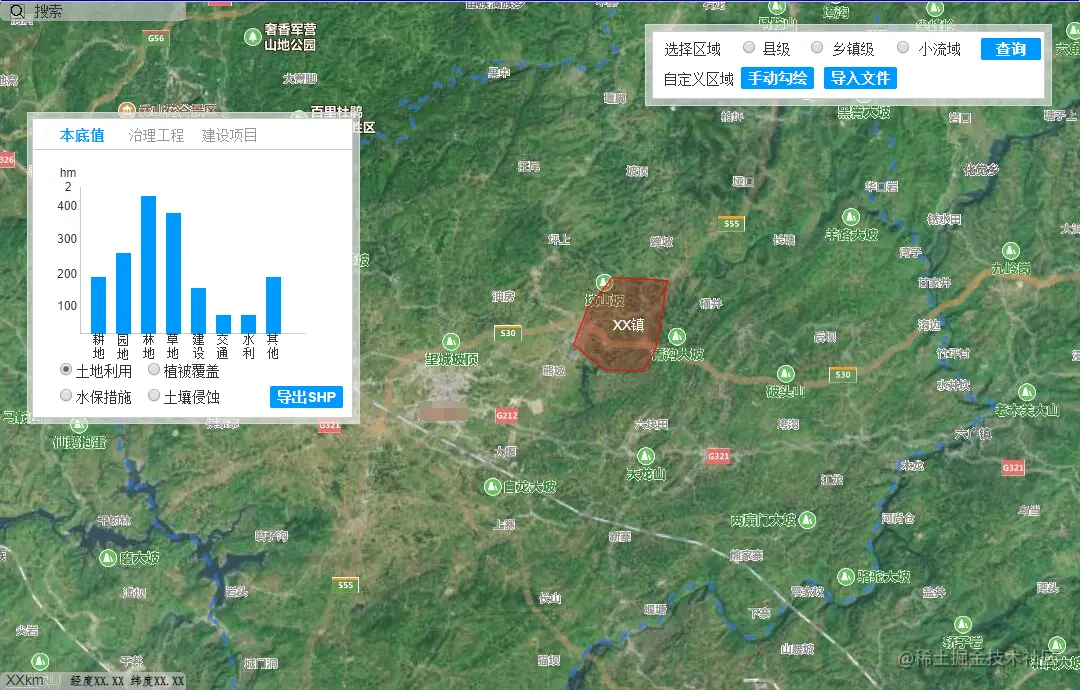The height and width of the screenshot is (690, 1080).
Task: Click the 骆驼大坡 mountain marker icon
Action: tap(846, 576)
